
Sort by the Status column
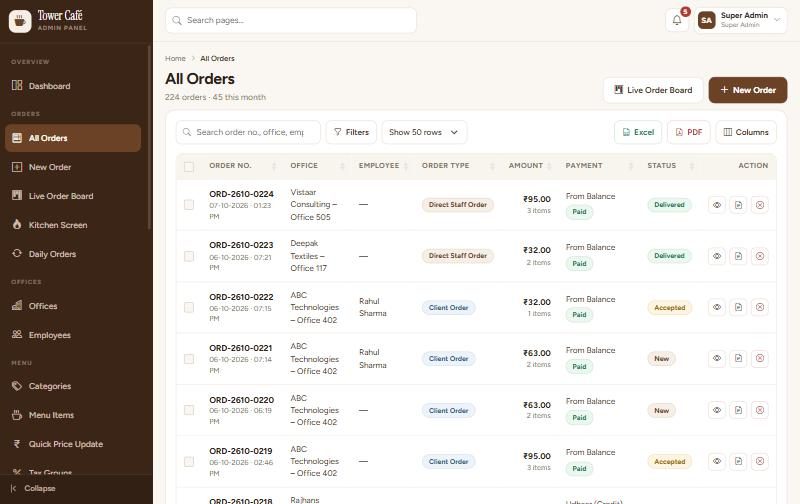(670, 166)
